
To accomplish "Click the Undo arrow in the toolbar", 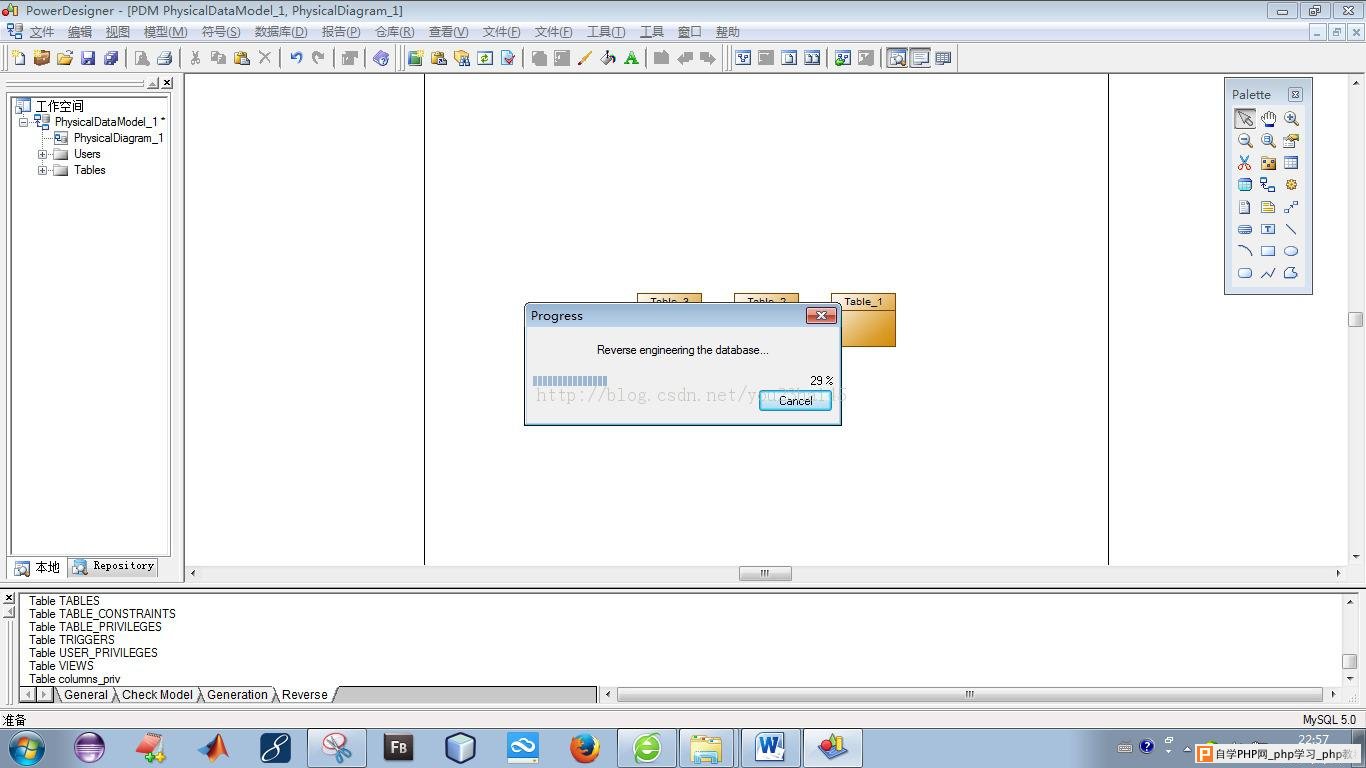I will (296, 58).
